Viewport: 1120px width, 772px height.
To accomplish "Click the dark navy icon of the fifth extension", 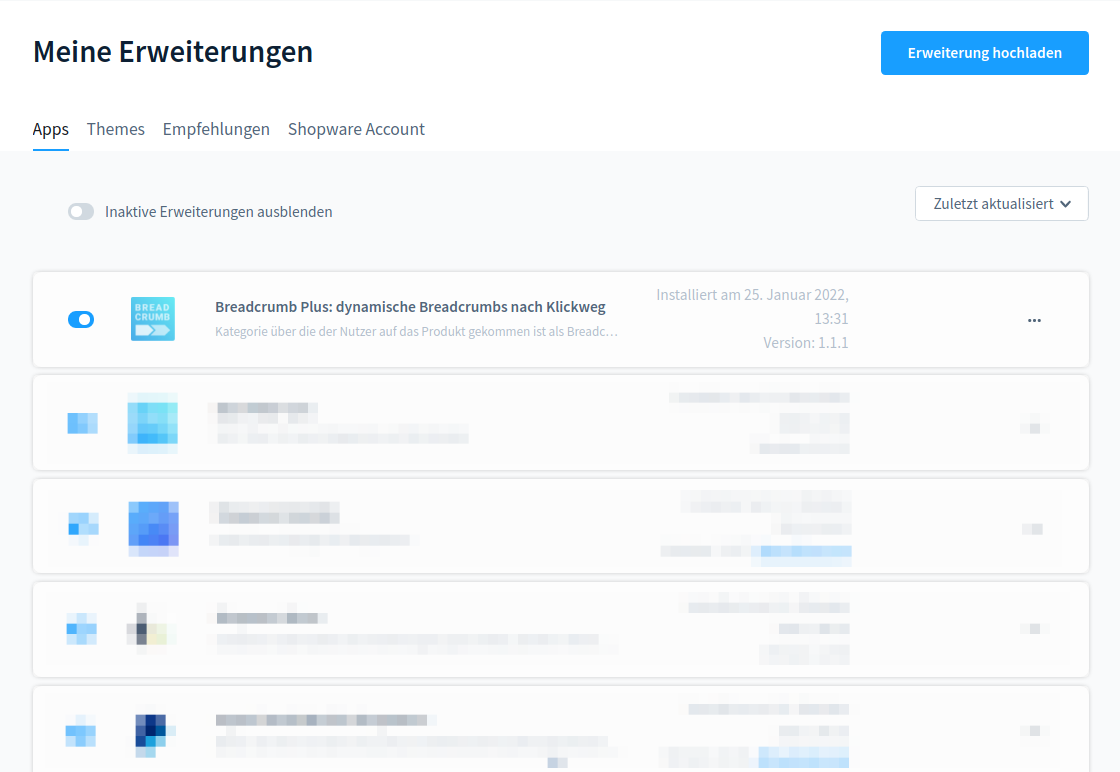I will tap(152, 733).
